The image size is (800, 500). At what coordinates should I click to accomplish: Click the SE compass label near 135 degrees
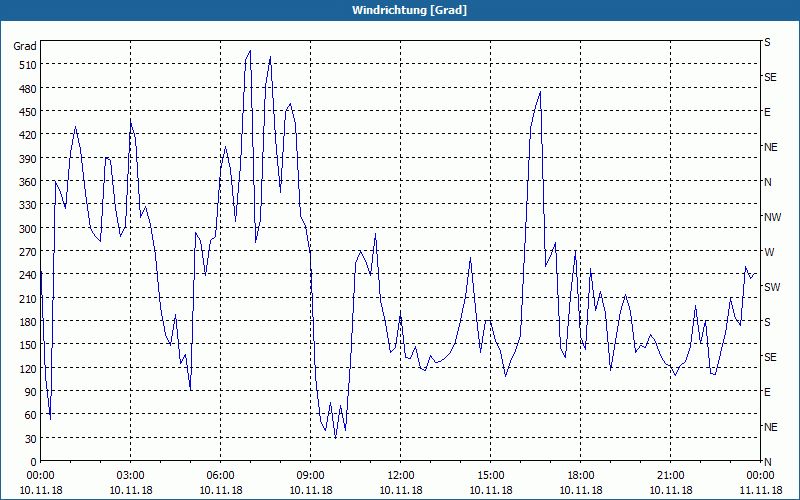point(770,357)
